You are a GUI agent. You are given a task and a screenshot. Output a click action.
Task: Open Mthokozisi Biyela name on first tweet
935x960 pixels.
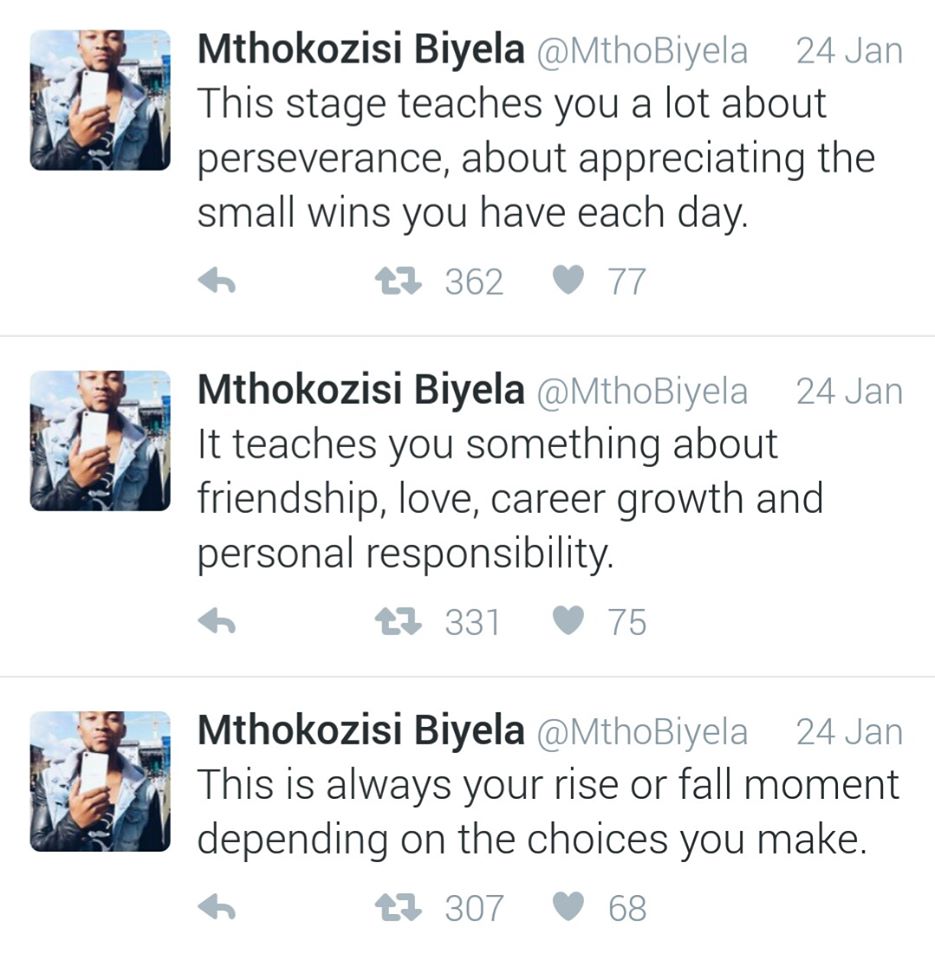[361, 49]
